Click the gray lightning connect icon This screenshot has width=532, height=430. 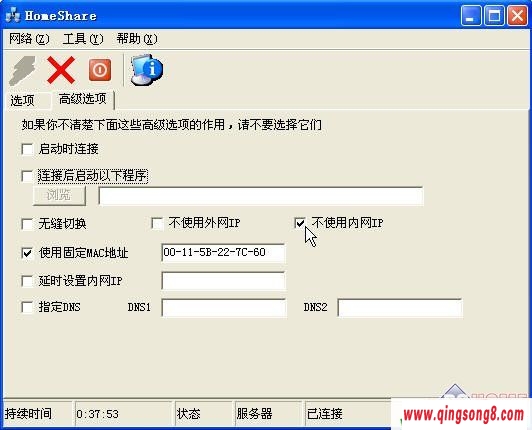pos(22,70)
